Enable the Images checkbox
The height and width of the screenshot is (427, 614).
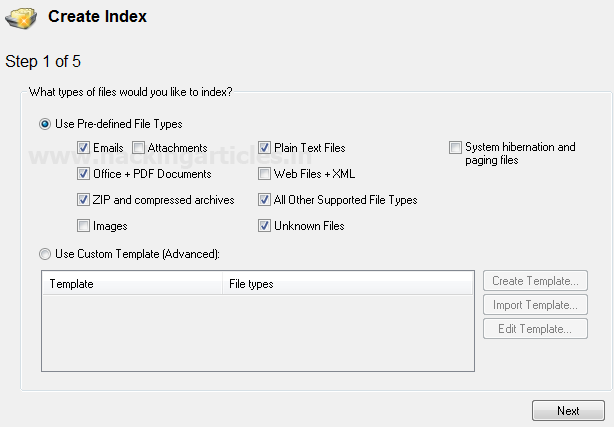tap(84, 226)
